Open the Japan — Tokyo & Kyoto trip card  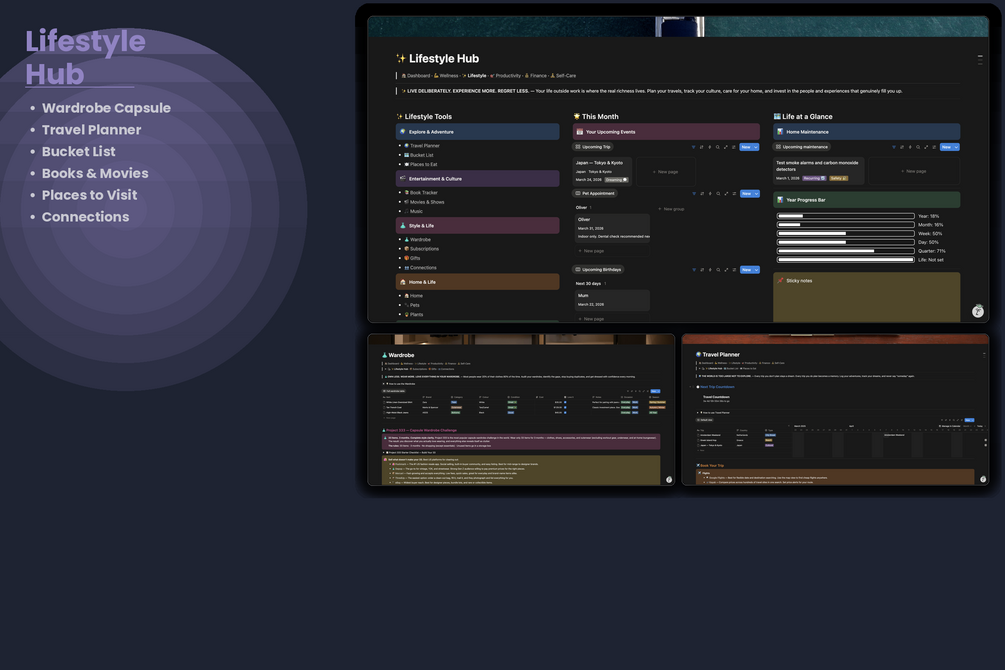point(602,172)
